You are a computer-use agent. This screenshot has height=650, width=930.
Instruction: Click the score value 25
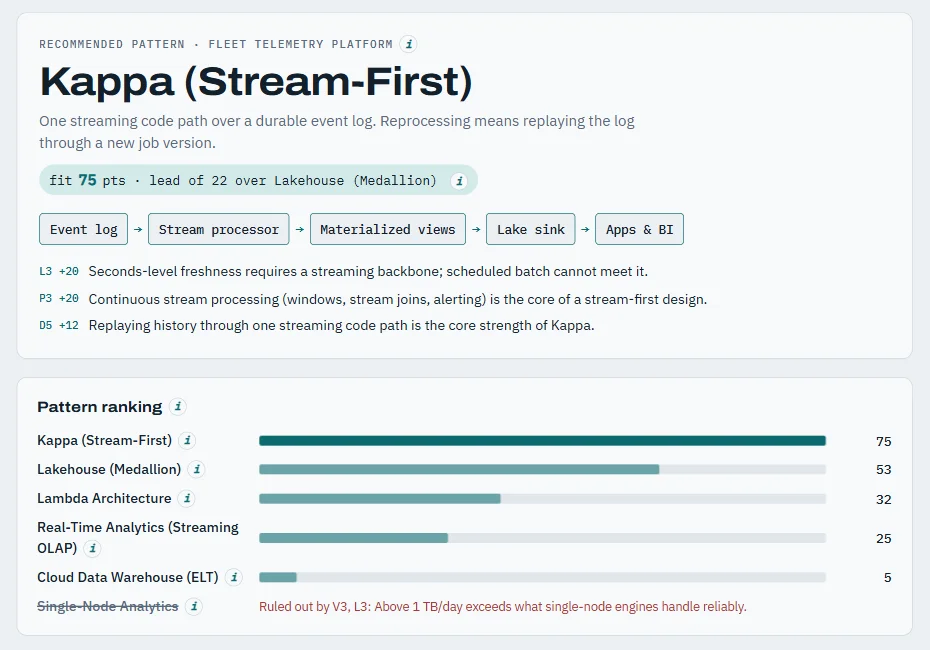(x=883, y=539)
